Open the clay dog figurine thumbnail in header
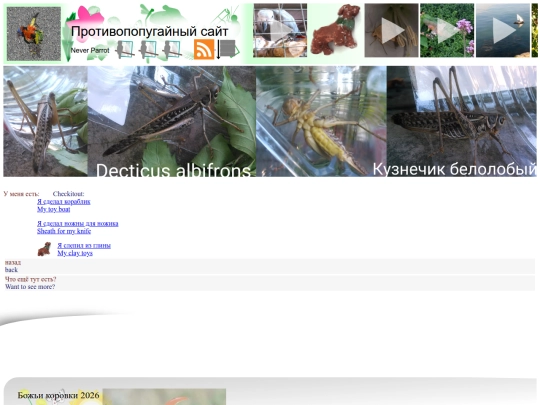 336,30
